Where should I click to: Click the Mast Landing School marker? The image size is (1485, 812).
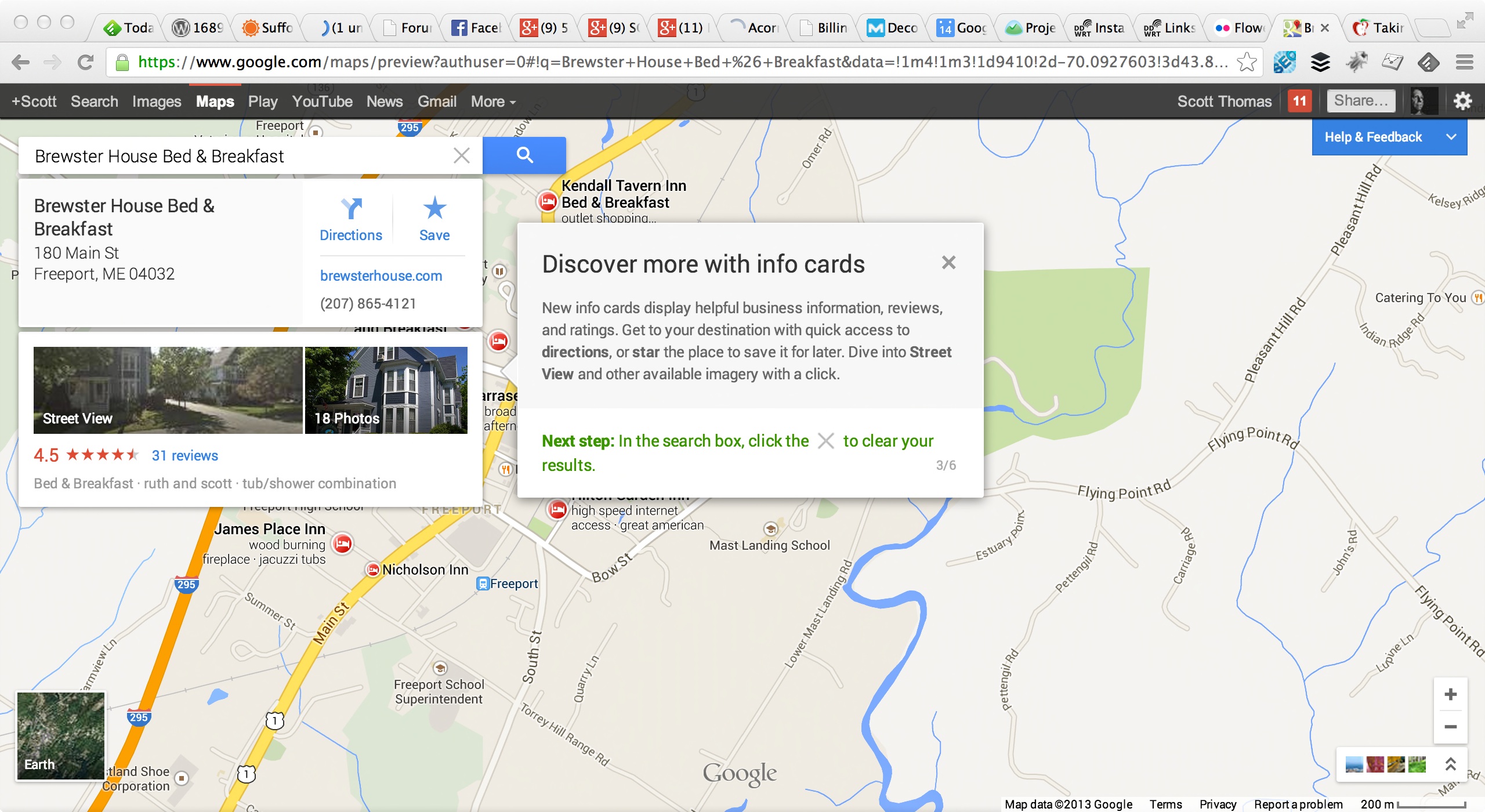[x=770, y=528]
